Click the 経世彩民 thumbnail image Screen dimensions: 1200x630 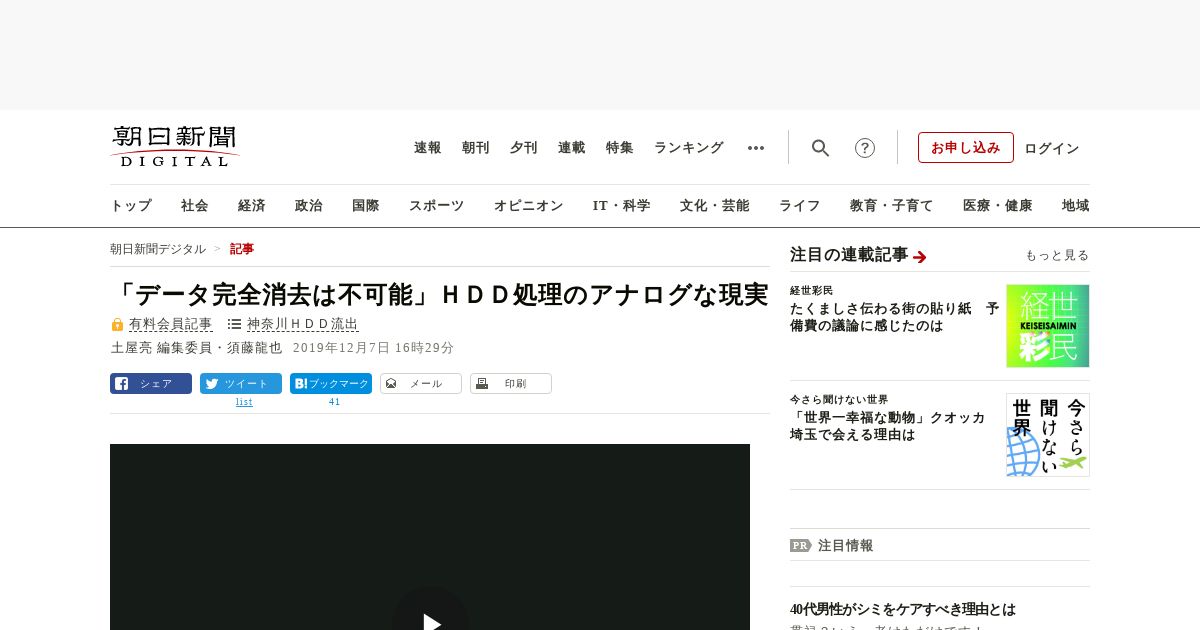pyautogui.click(x=1048, y=326)
